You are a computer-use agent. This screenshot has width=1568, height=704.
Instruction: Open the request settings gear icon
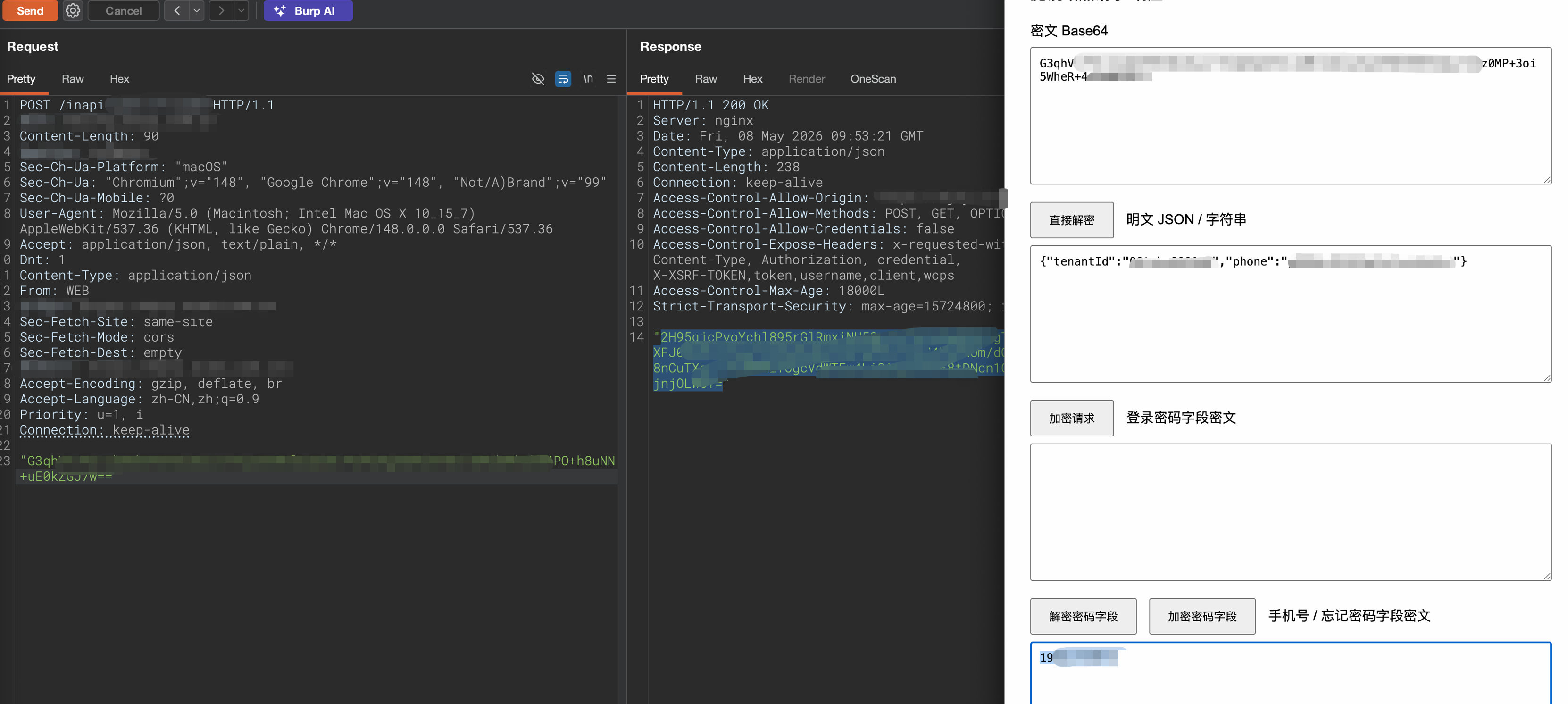pos(73,10)
